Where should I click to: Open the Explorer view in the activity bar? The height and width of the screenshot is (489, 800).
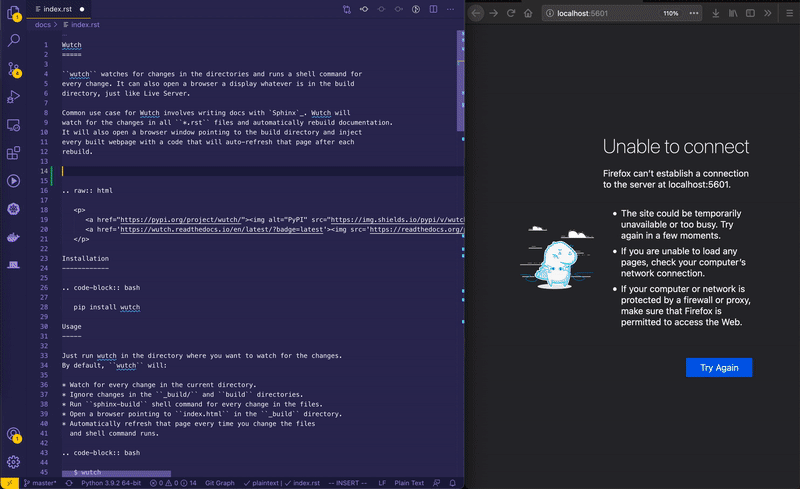pos(13,13)
